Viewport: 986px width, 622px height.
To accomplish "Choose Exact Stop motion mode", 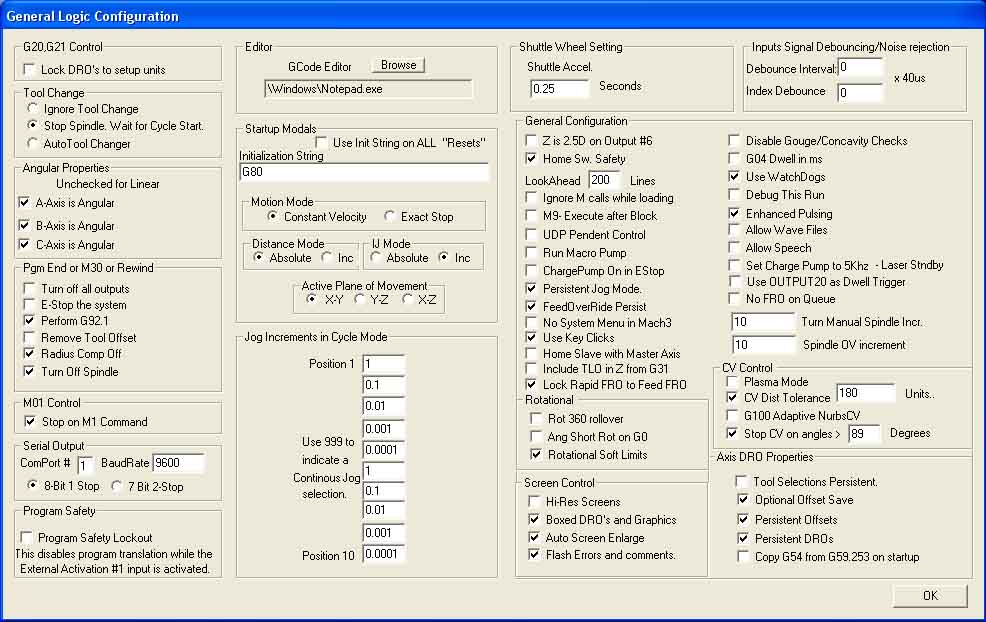I will point(390,216).
